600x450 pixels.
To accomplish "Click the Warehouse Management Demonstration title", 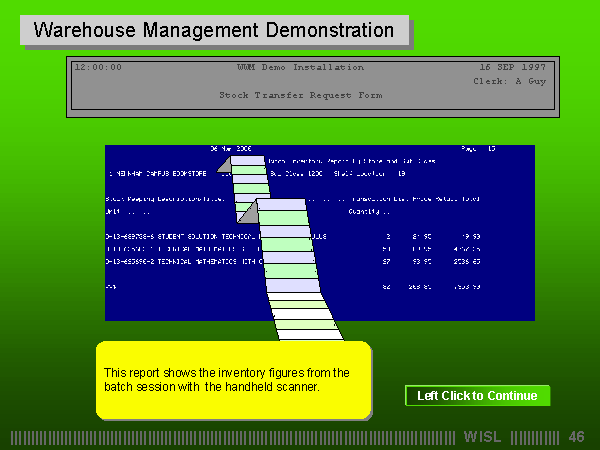I will tap(214, 30).
